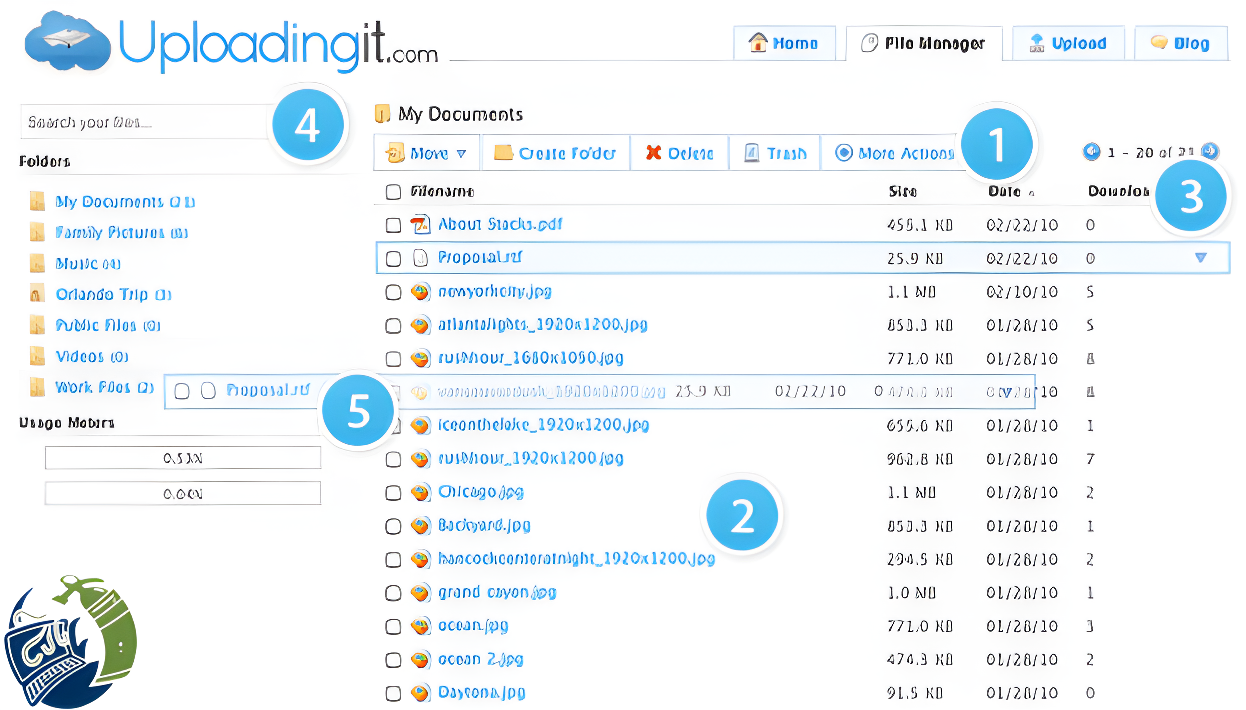The image size is (1246, 710).
Task: Click the image icon beside newyorkcity.jpg
Action: [421, 292]
